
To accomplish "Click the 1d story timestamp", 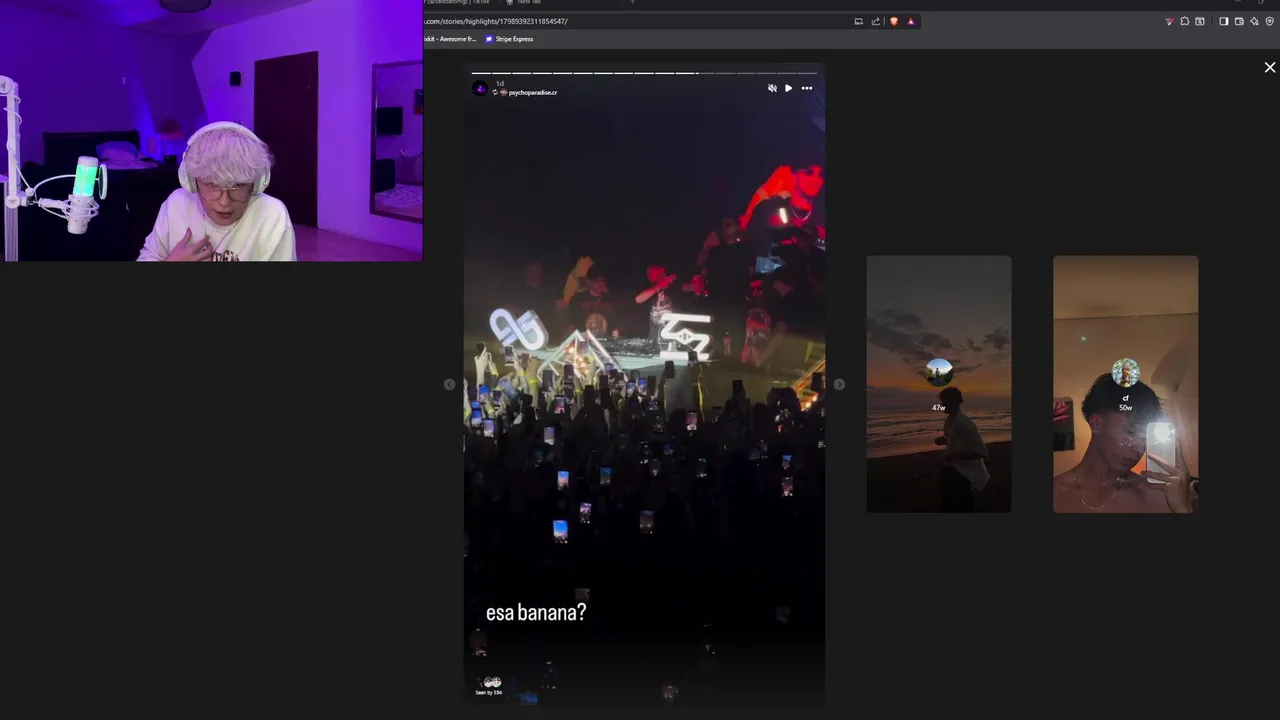I will tap(500, 84).
